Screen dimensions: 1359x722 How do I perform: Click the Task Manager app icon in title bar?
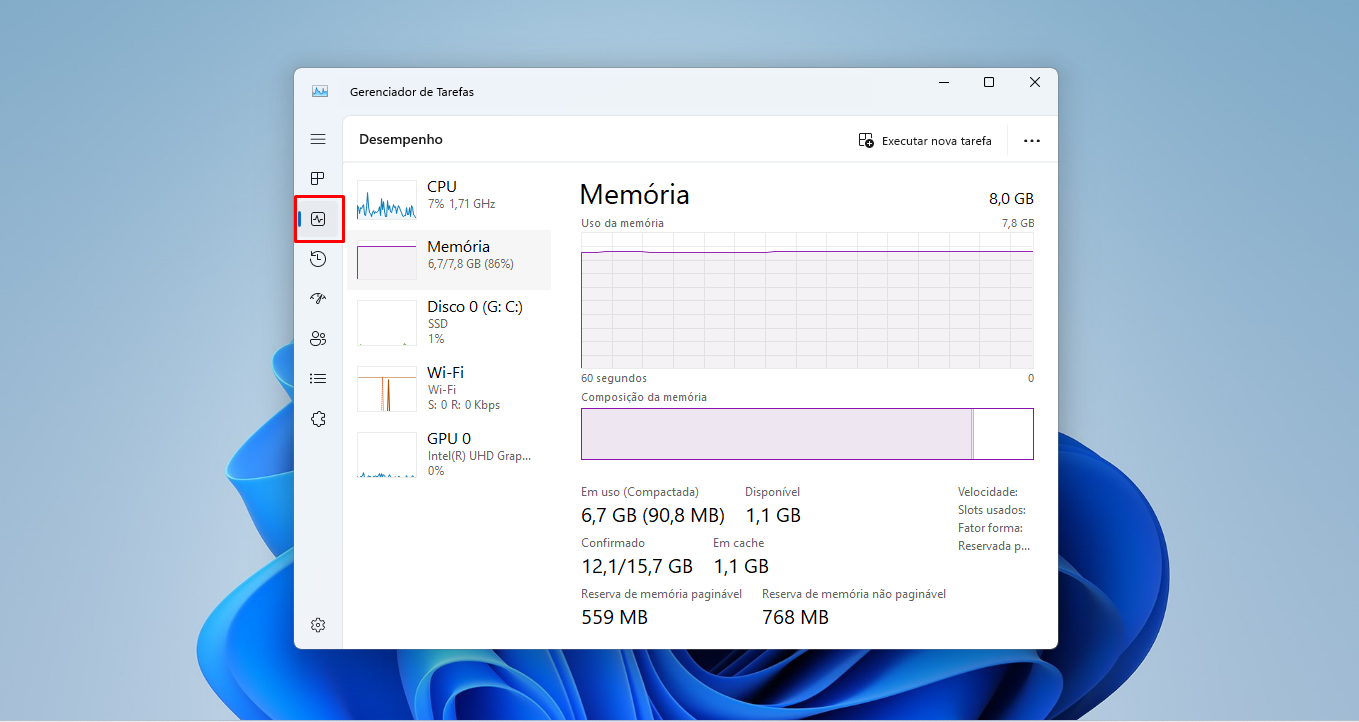[320, 91]
